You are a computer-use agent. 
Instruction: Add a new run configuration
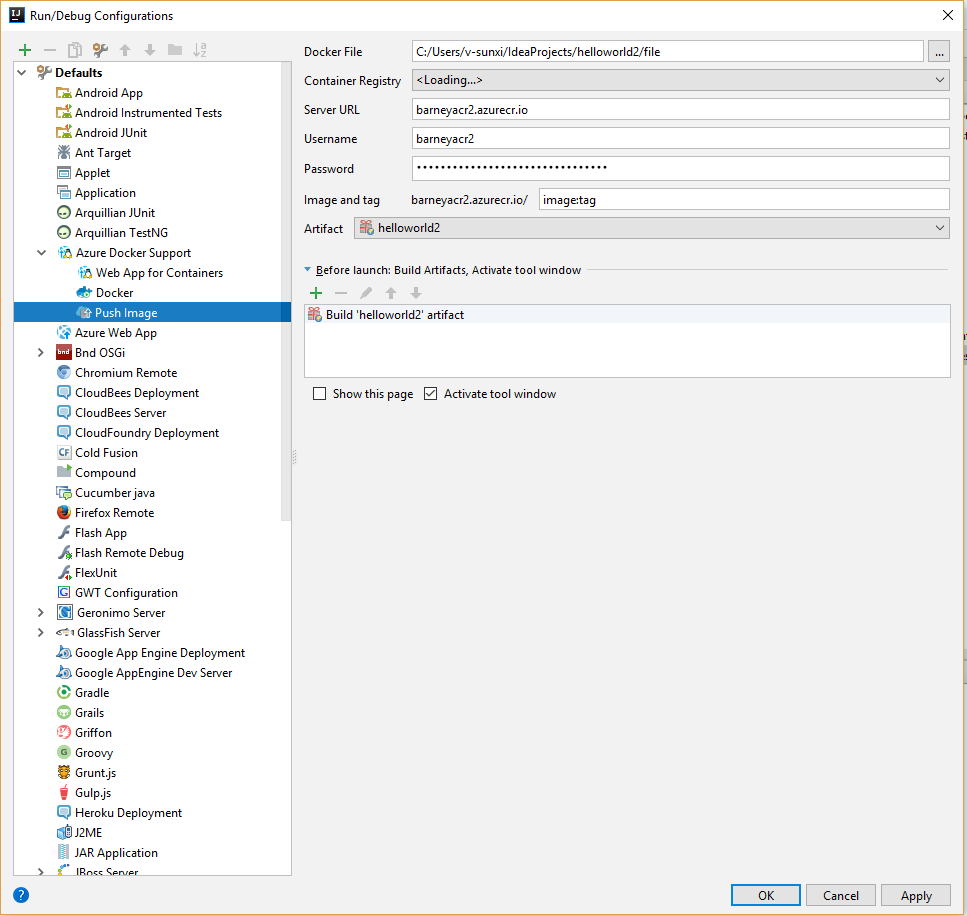click(x=24, y=48)
